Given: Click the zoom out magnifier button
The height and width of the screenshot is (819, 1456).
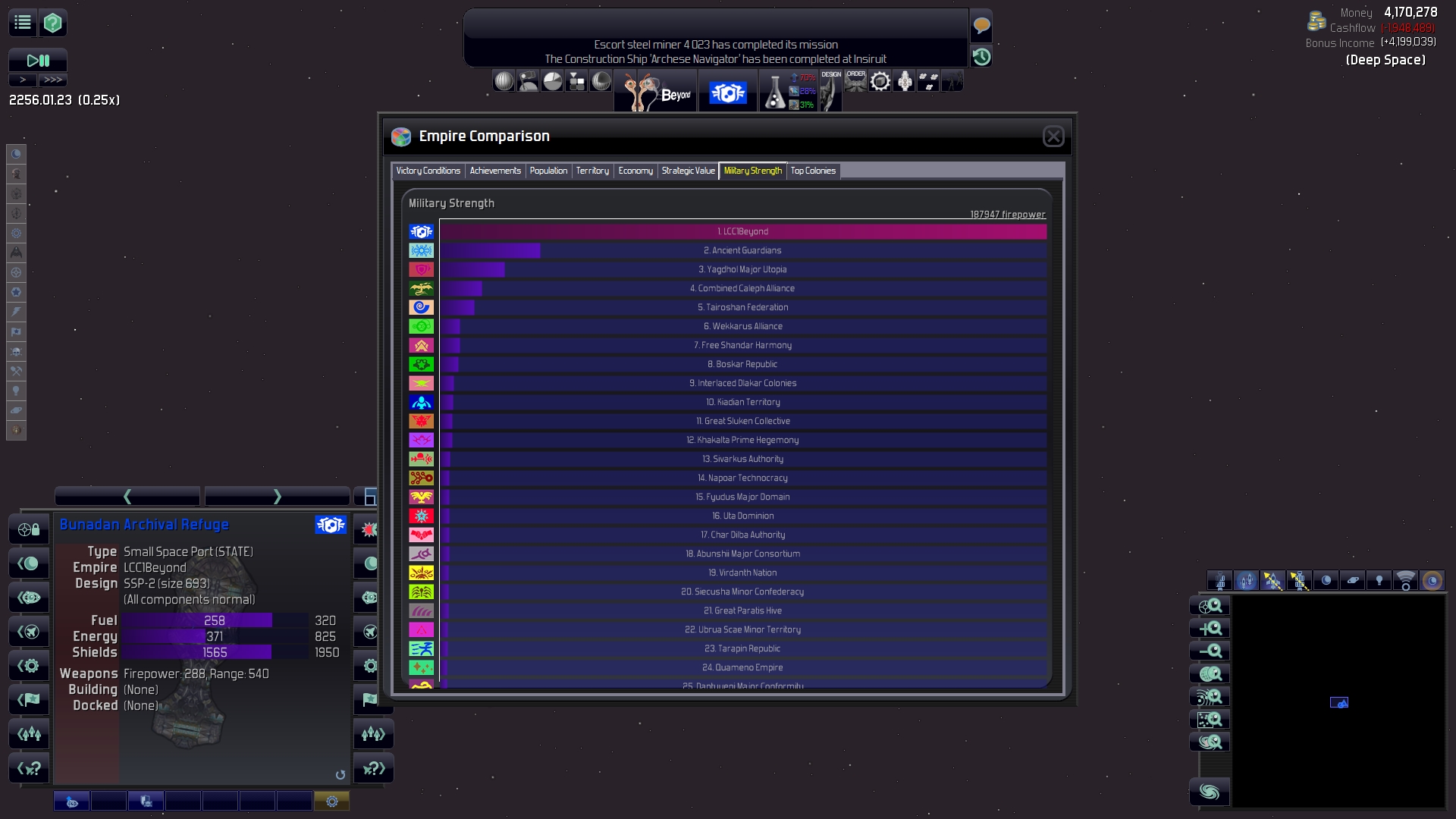Looking at the screenshot, I should [x=1210, y=651].
